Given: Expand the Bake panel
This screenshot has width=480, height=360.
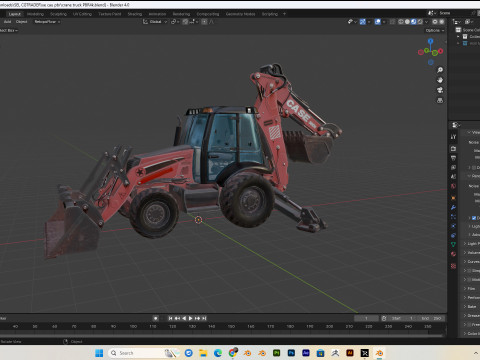Looking at the screenshot, I should [x=465, y=306].
